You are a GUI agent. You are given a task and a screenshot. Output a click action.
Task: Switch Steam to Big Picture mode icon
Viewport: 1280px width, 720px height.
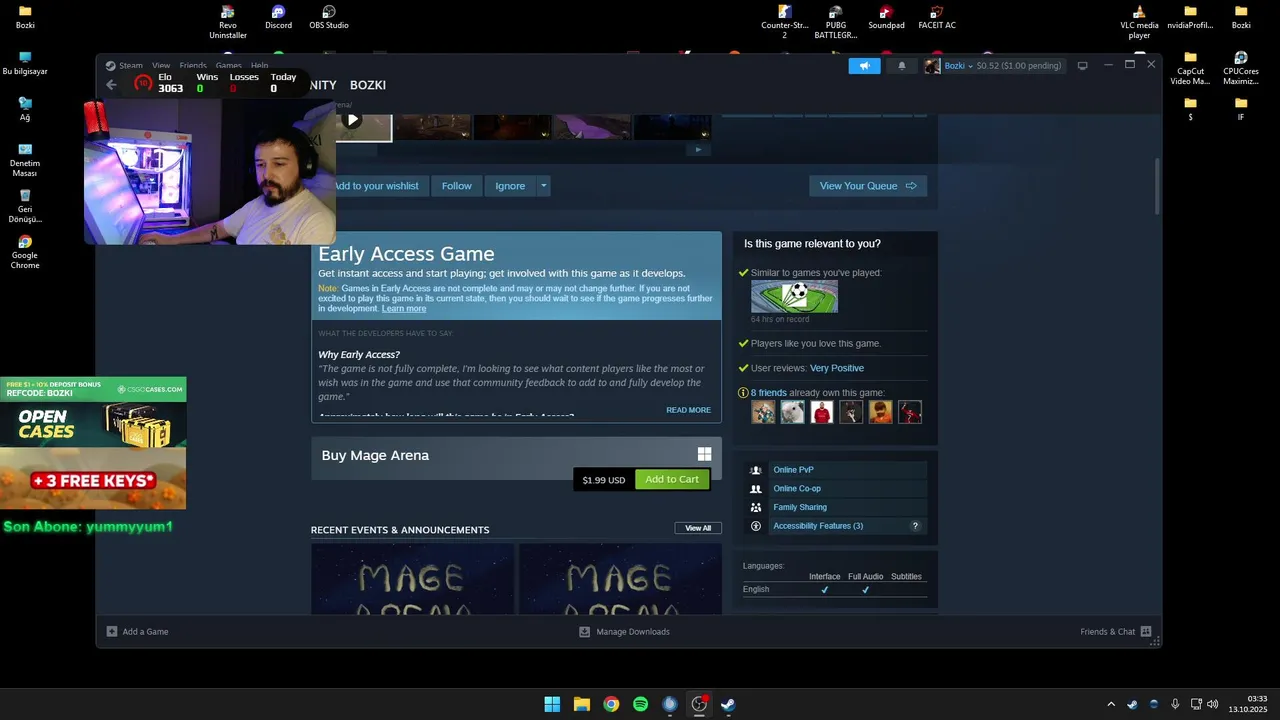coord(1082,66)
